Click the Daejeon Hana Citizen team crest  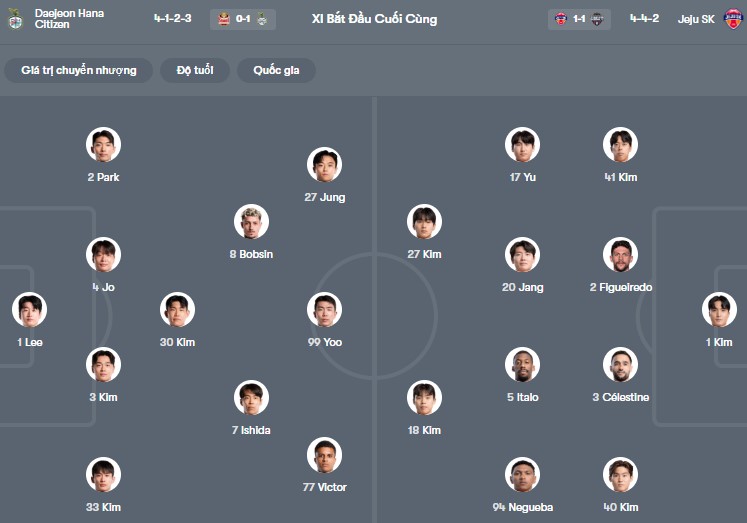click(x=15, y=19)
